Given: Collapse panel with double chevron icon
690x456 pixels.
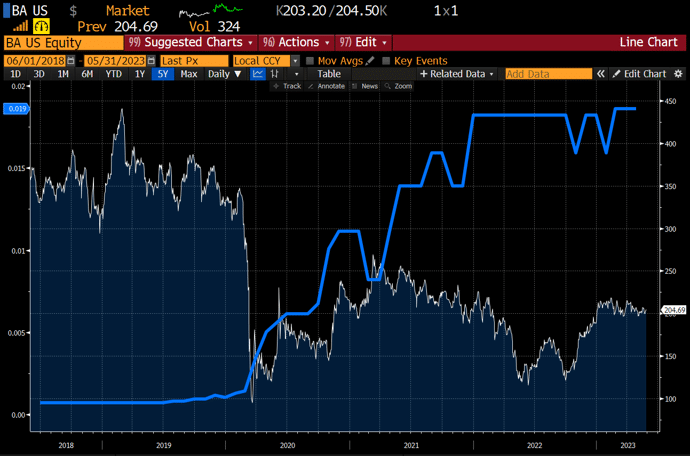Looking at the screenshot, I should (x=600, y=74).
